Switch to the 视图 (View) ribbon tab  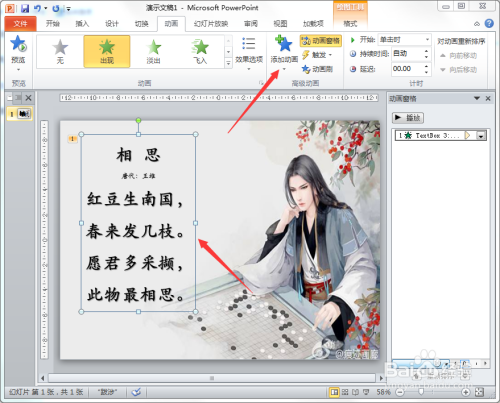pos(280,24)
